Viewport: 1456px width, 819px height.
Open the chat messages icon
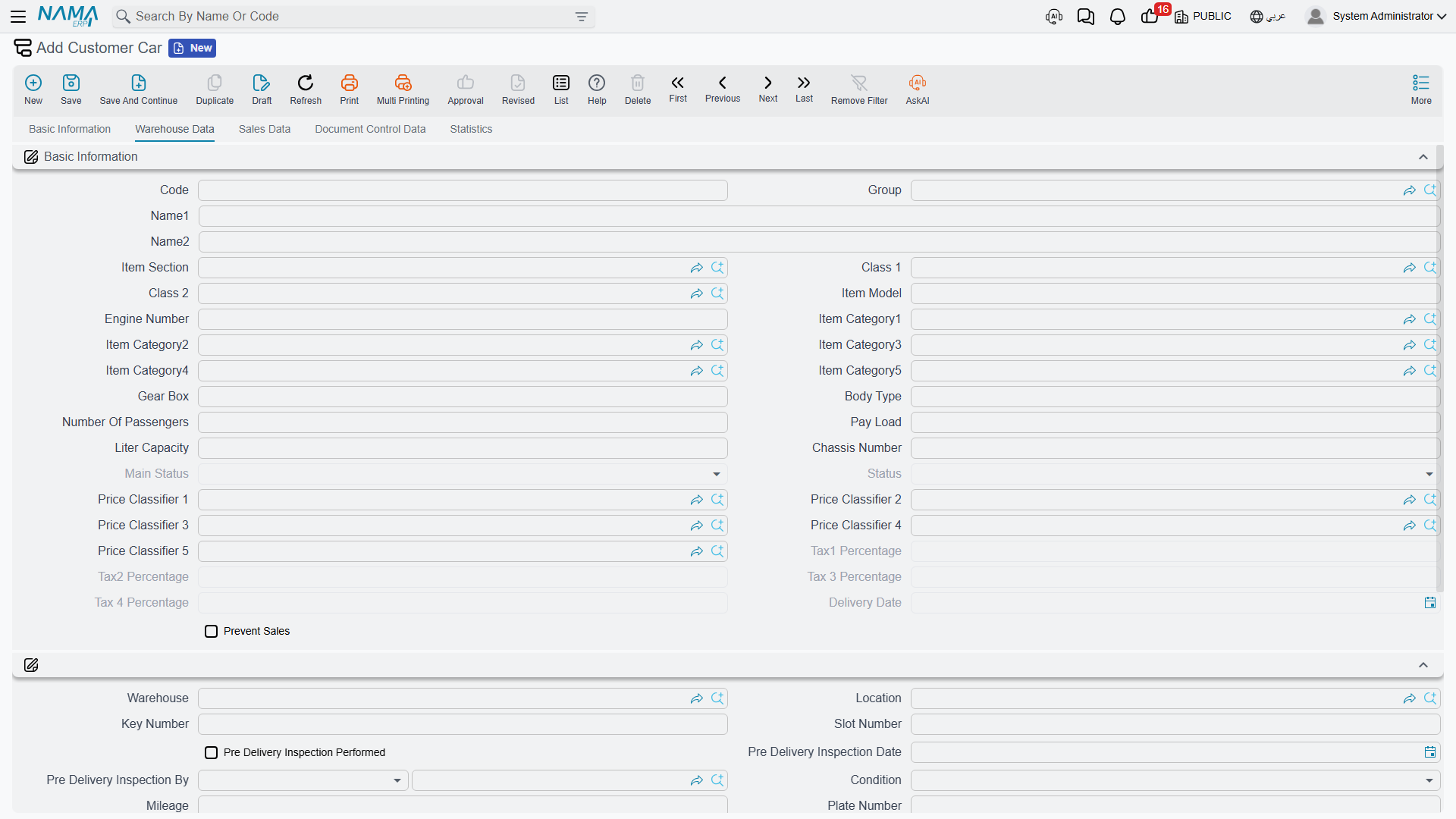pos(1086,17)
